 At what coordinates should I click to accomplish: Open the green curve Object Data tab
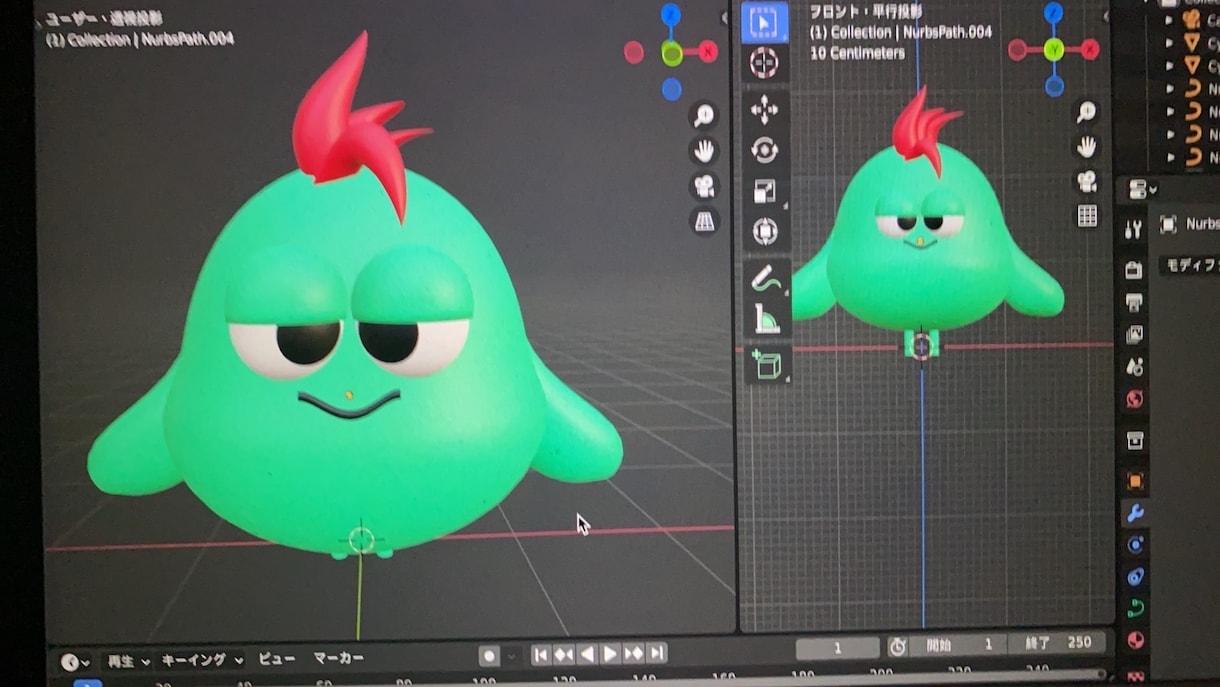click(x=1136, y=608)
